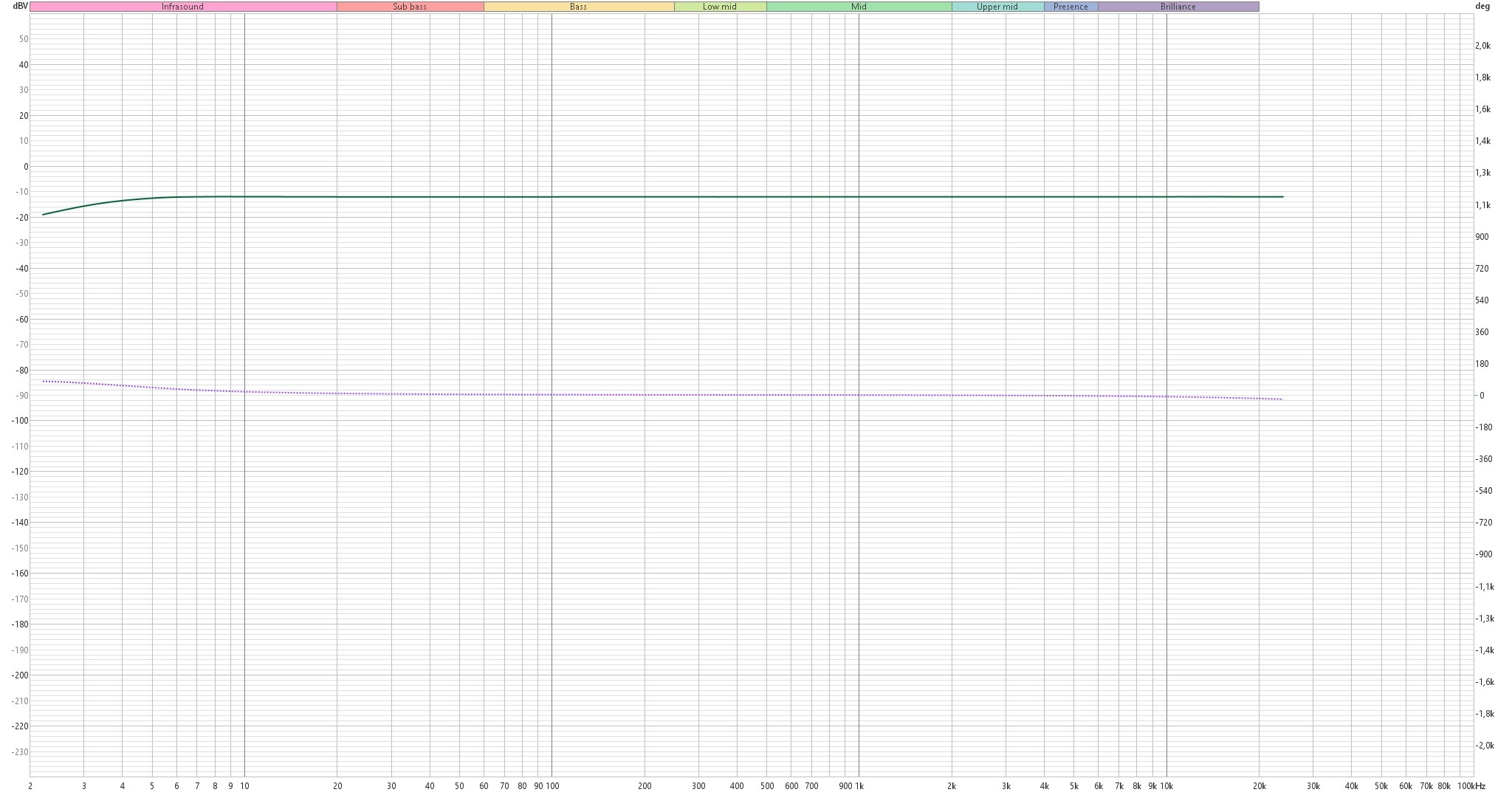Click the Presence band label
This screenshot has height=795, width=1512.
point(1071,7)
